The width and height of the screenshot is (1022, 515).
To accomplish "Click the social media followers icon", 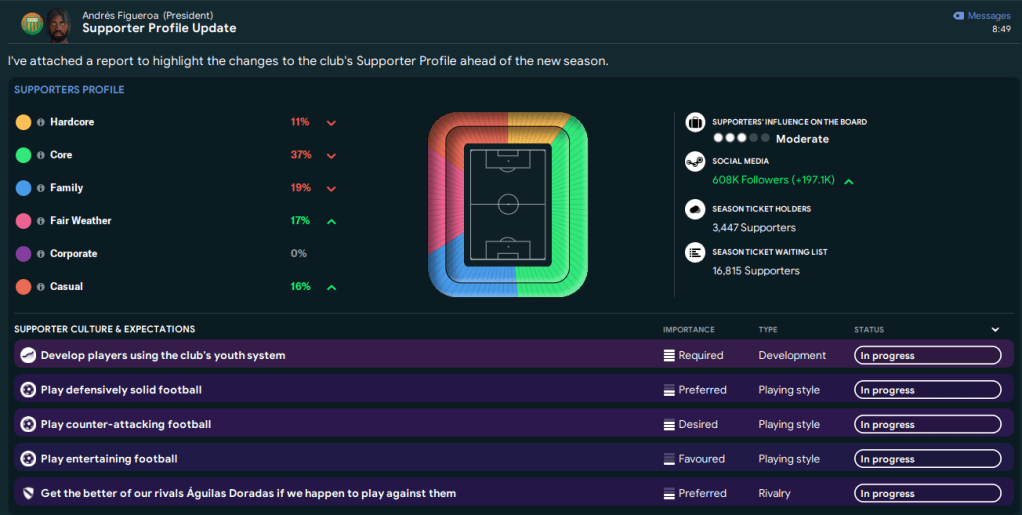I will pyautogui.click(x=695, y=162).
